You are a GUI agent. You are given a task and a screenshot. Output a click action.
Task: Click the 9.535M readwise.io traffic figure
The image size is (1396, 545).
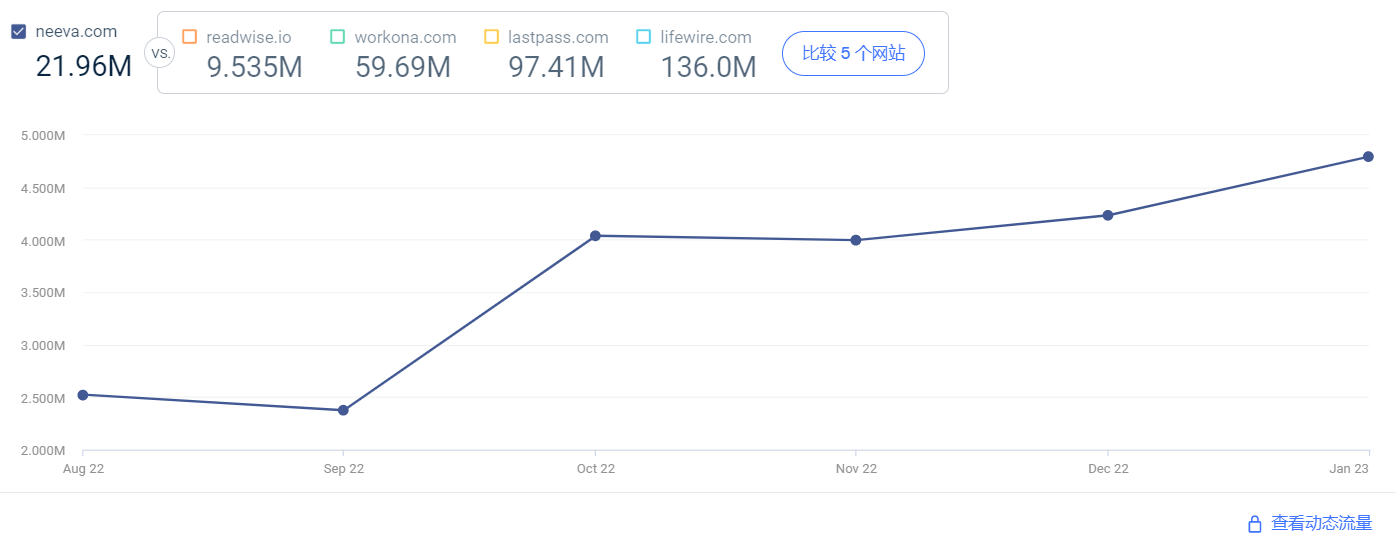click(x=254, y=67)
